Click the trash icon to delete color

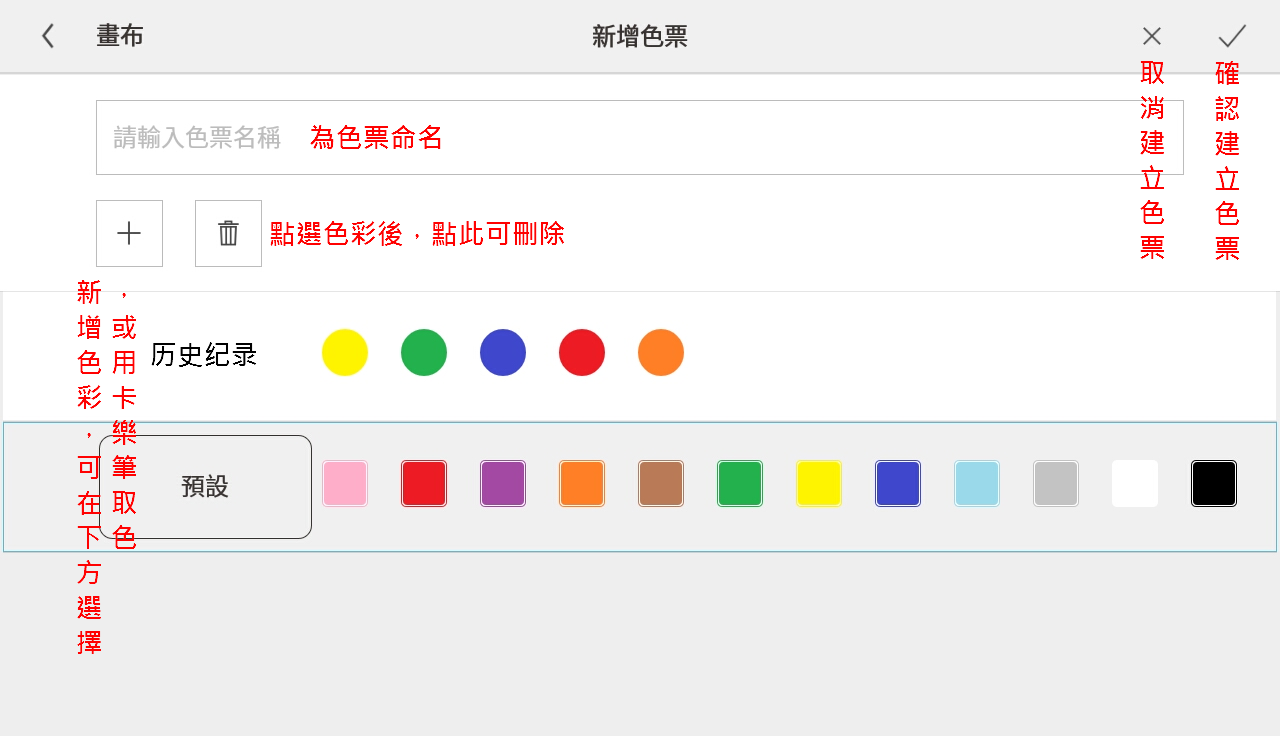pyautogui.click(x=228, y=233)
